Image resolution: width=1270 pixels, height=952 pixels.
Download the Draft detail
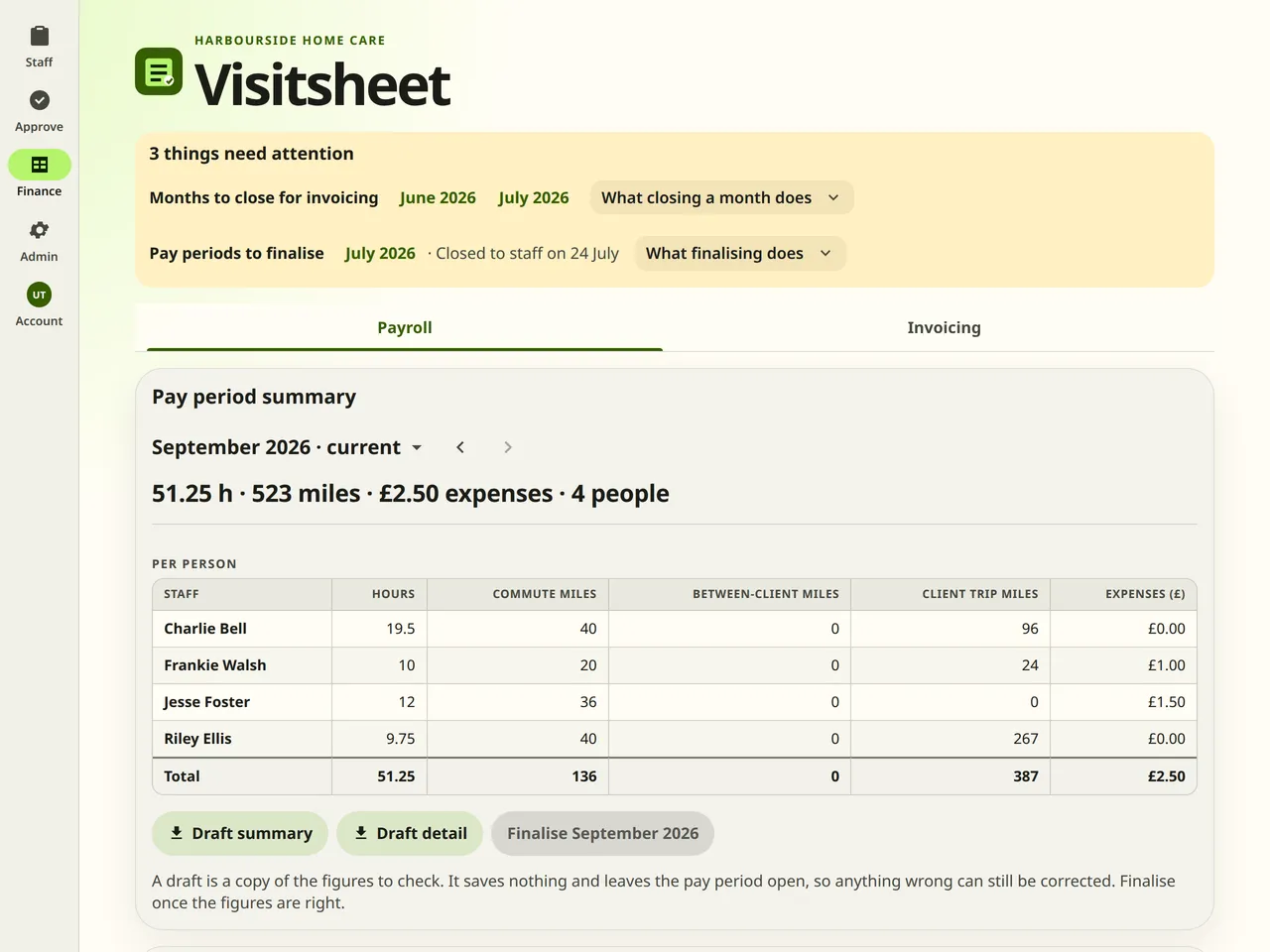coord(410,833)
